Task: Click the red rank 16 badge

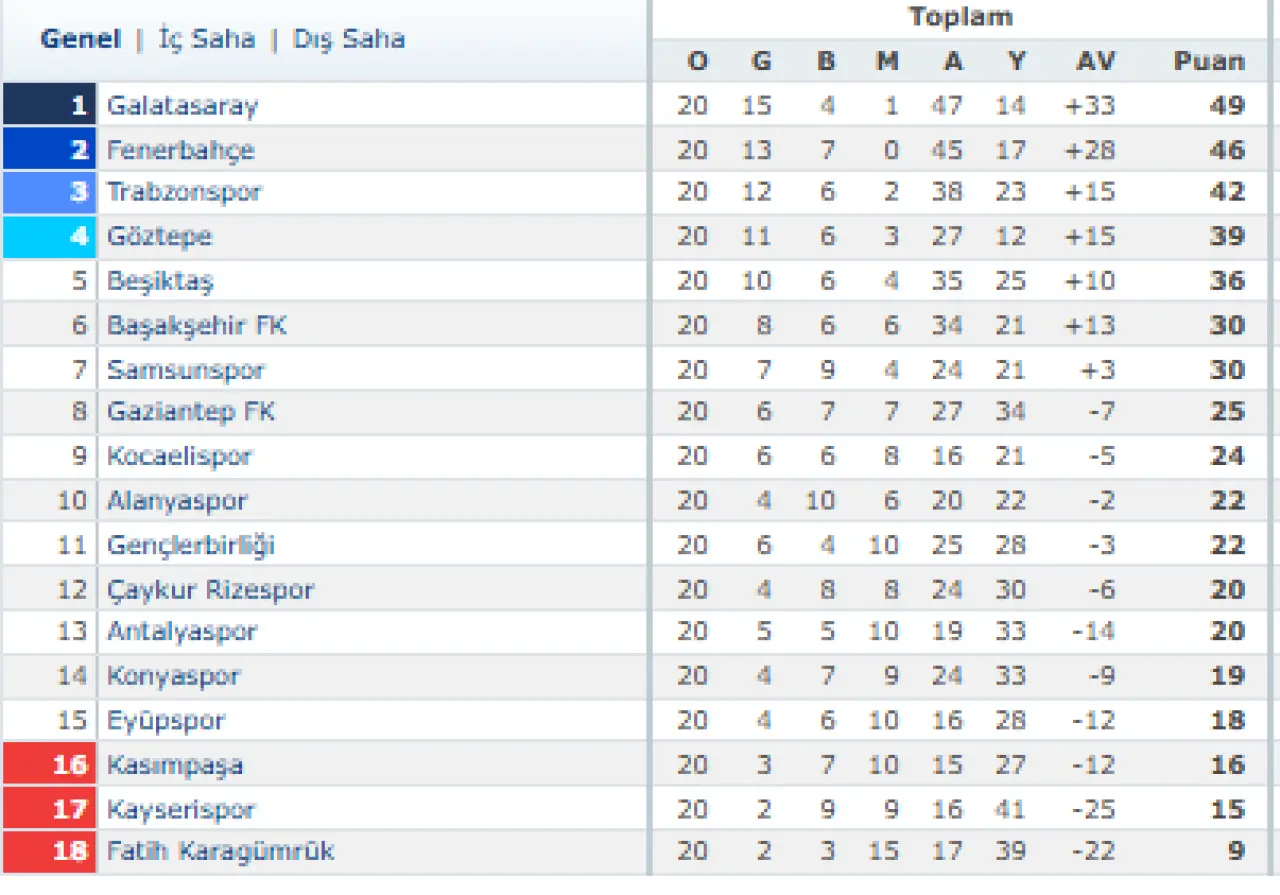Action: pos(50,765)
